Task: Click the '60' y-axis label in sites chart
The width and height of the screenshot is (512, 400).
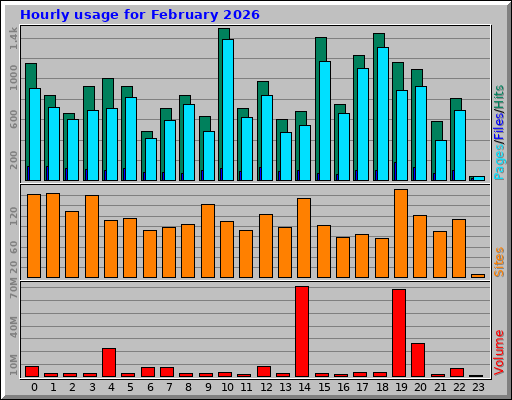Action: pos(13,247)
